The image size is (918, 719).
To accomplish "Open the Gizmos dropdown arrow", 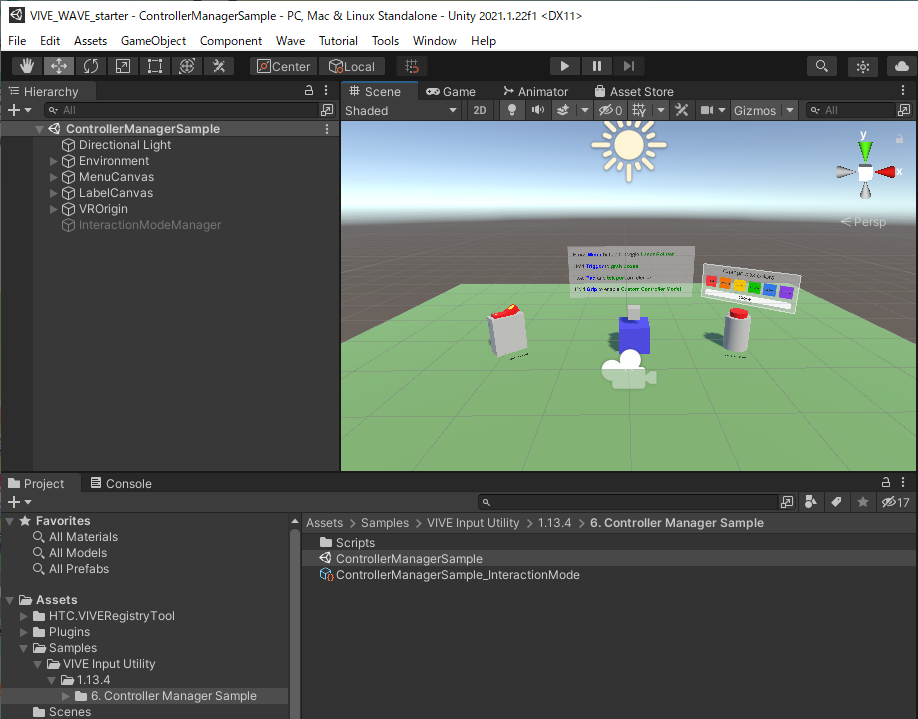I will [790, 110].
